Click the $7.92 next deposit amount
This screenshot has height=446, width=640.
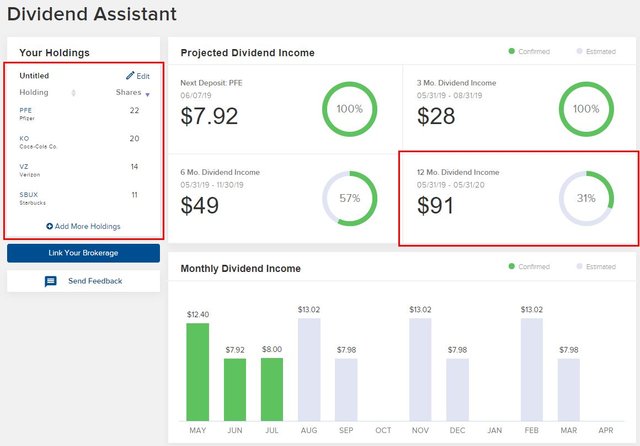(x=209, y=116)
